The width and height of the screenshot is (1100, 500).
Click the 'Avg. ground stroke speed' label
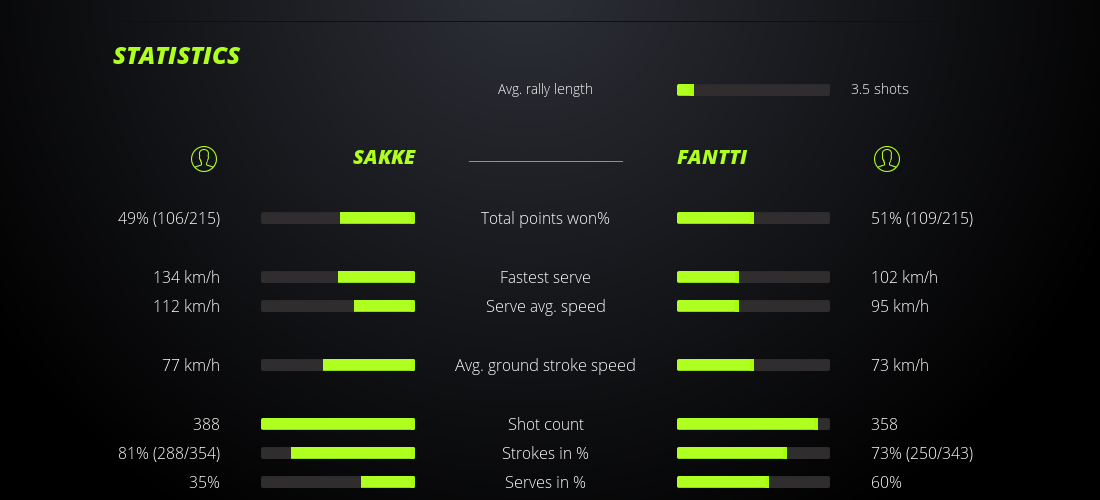(x=545, y=365)
